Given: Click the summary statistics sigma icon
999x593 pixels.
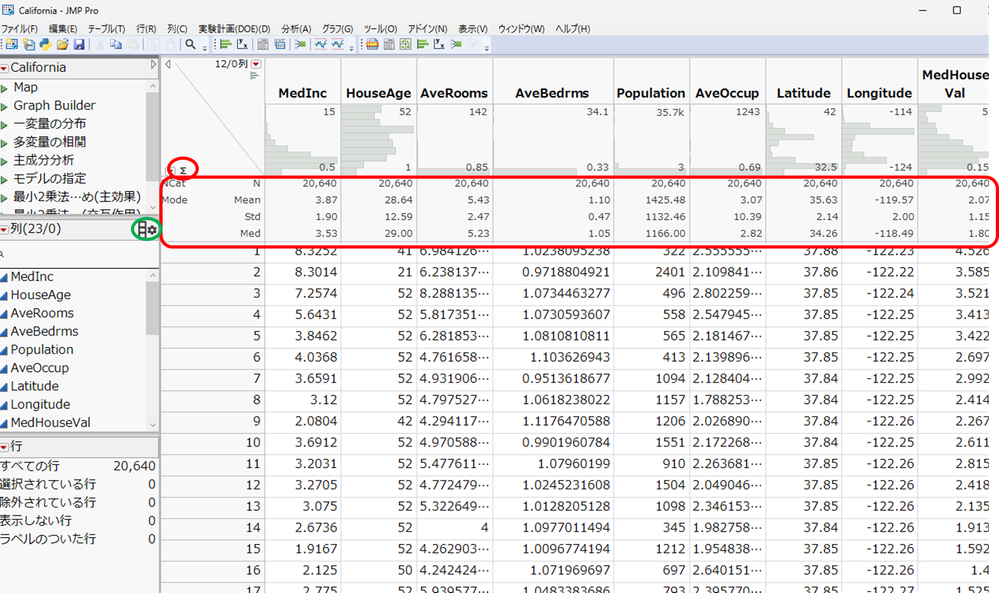Looking at the screenshot, I should pyautogui.click(x=183, y=169).
